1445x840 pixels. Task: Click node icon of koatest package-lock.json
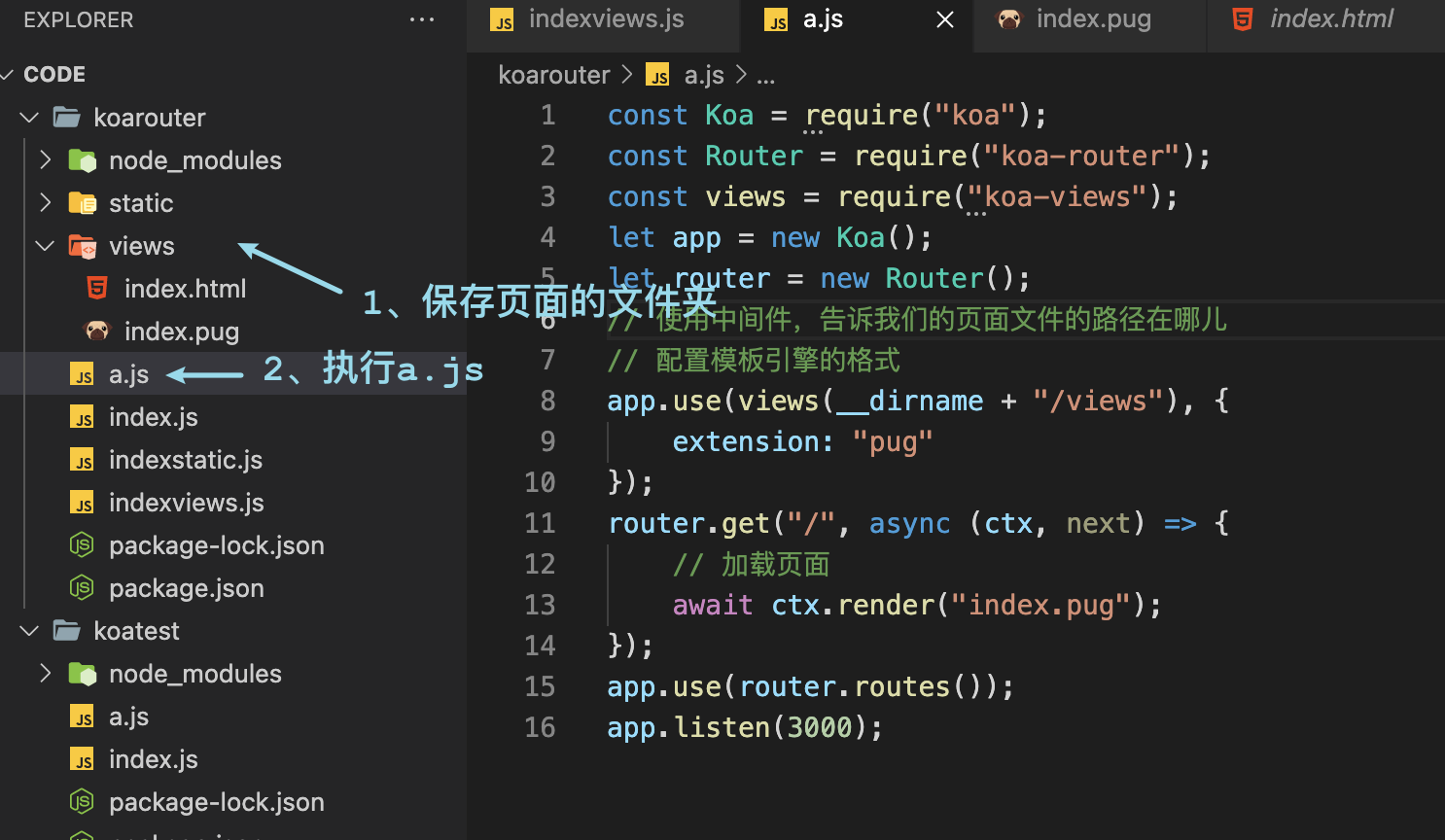tap(82, 802)
